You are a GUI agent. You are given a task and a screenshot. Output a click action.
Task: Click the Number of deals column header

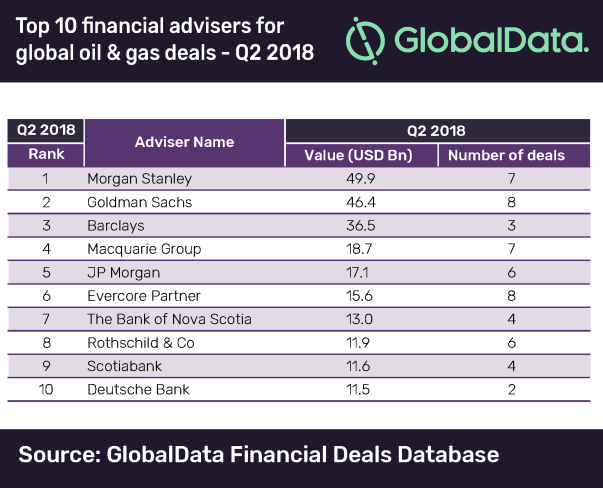pos(506,155)
